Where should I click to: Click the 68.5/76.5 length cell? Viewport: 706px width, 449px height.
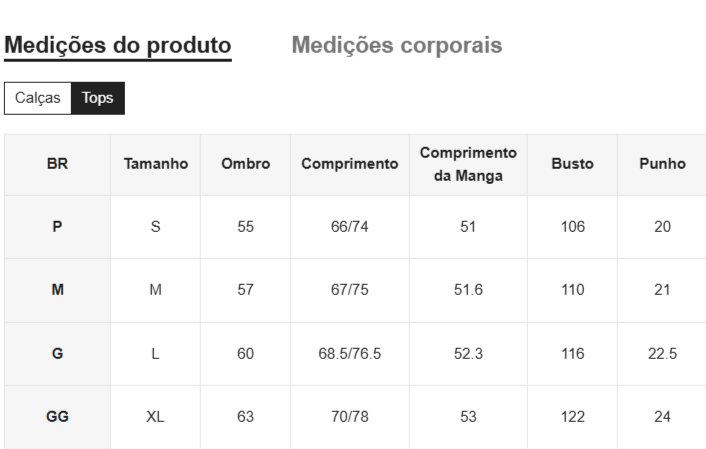(x=349, y=354)
